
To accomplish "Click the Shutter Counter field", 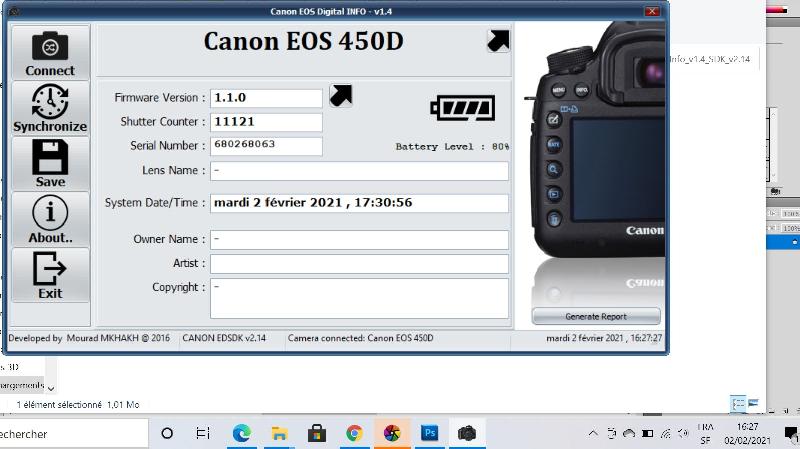I will [x=266, y=122].
